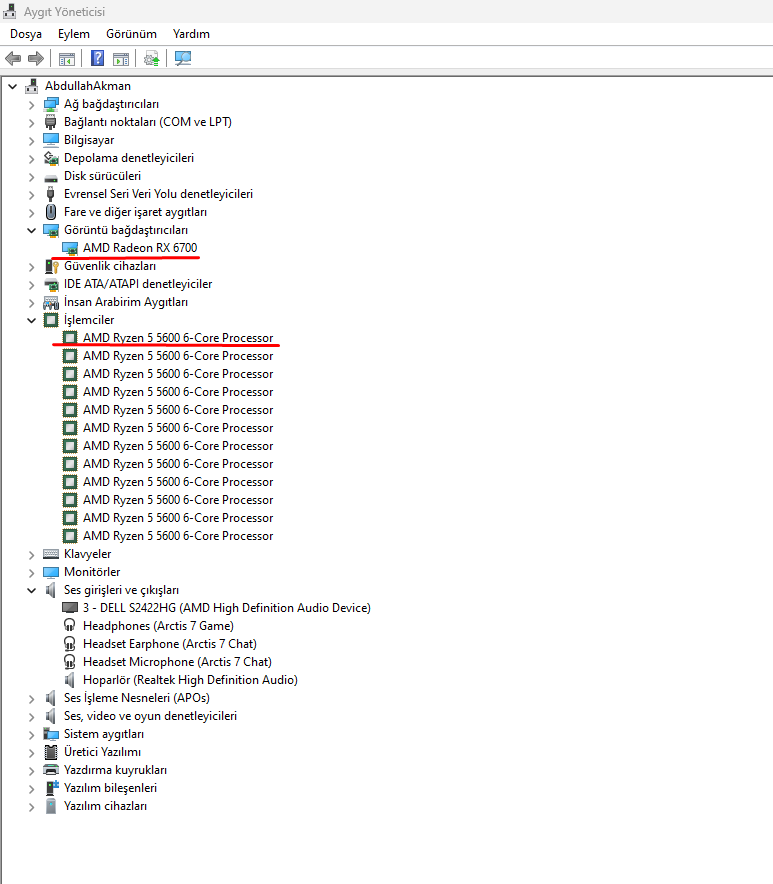Viewport: 773px width, 884px height.
Task: Click the Üretici Yazılımı chip icon
Action: (51, 752)
